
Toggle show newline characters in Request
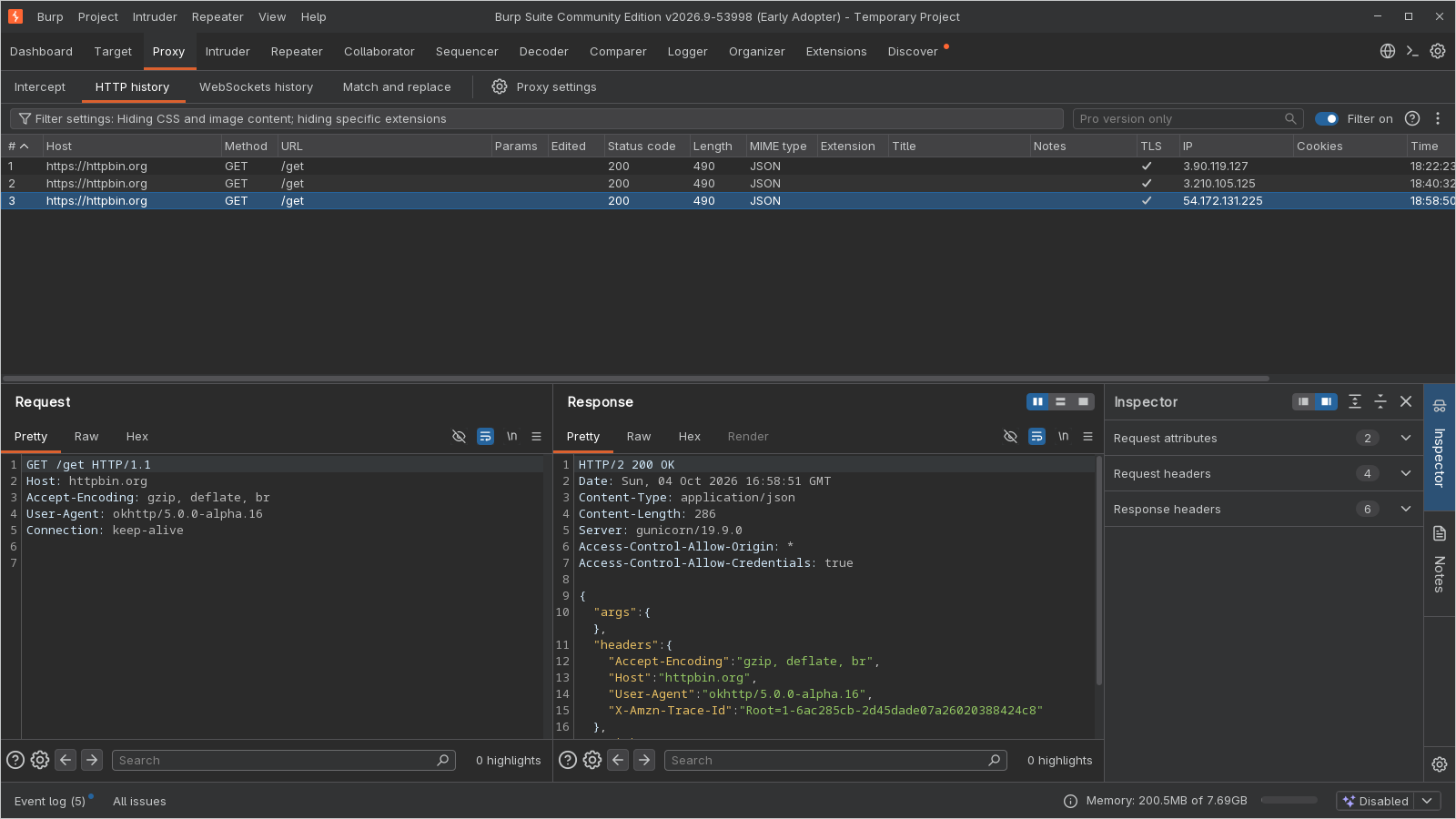pyautogui.click(x=512, y=437)
